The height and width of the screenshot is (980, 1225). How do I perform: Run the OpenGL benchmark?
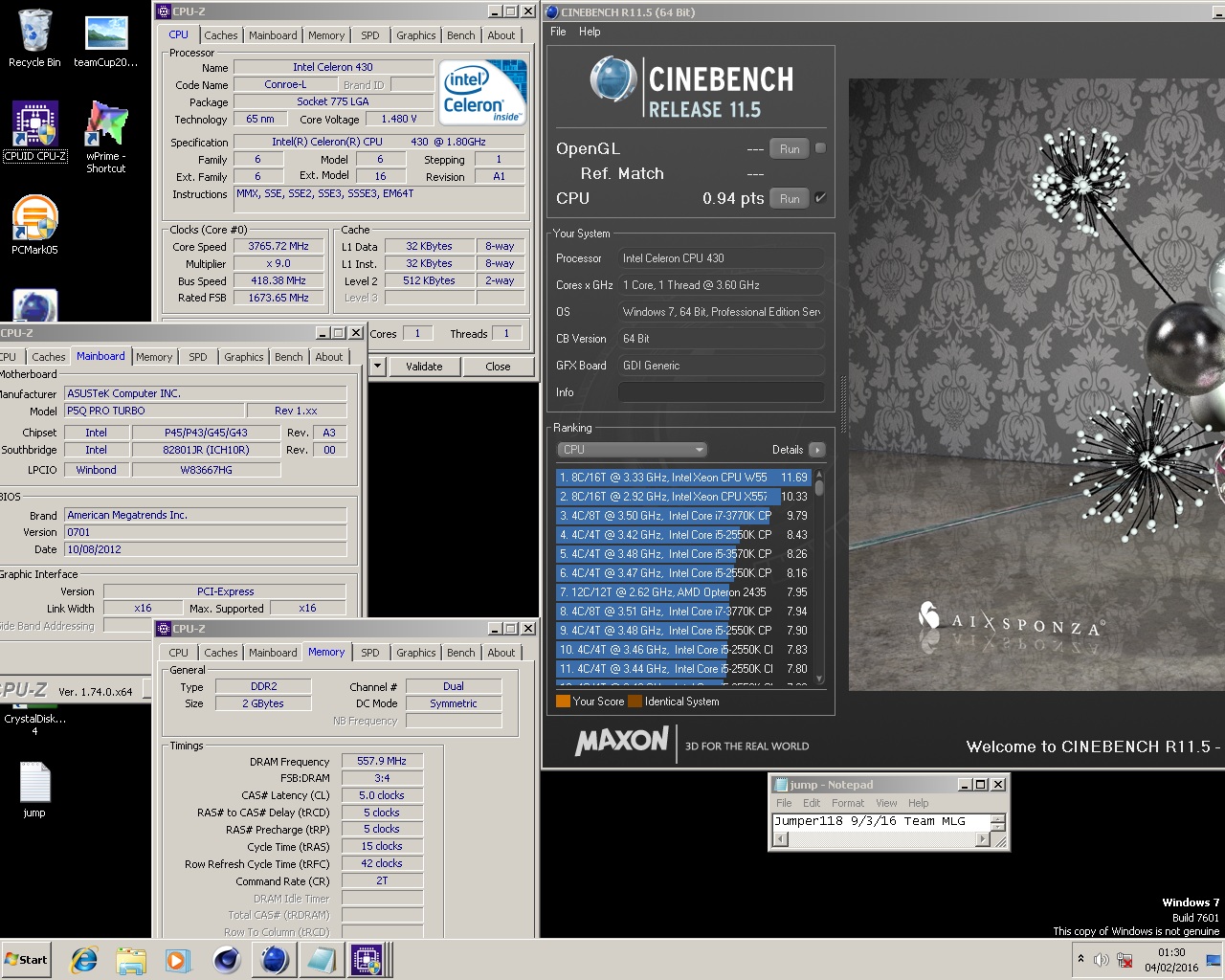[790, 148]
